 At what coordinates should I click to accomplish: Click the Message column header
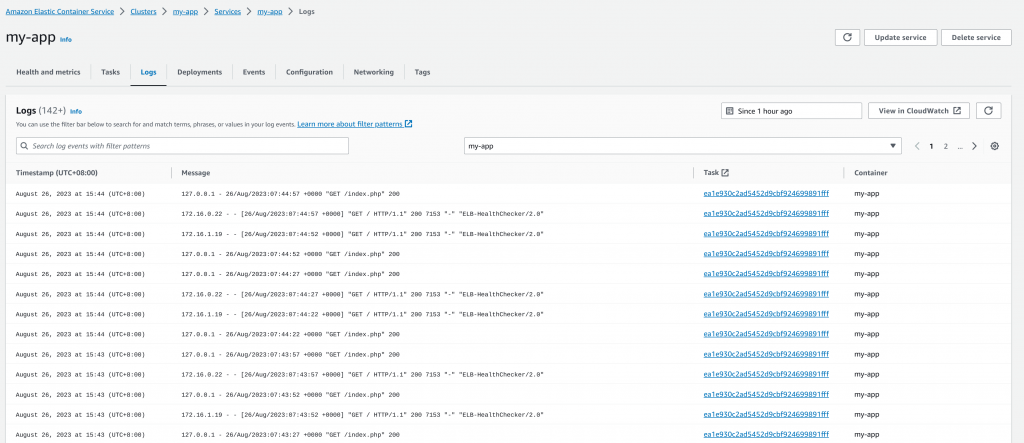(x=196, y=173)
